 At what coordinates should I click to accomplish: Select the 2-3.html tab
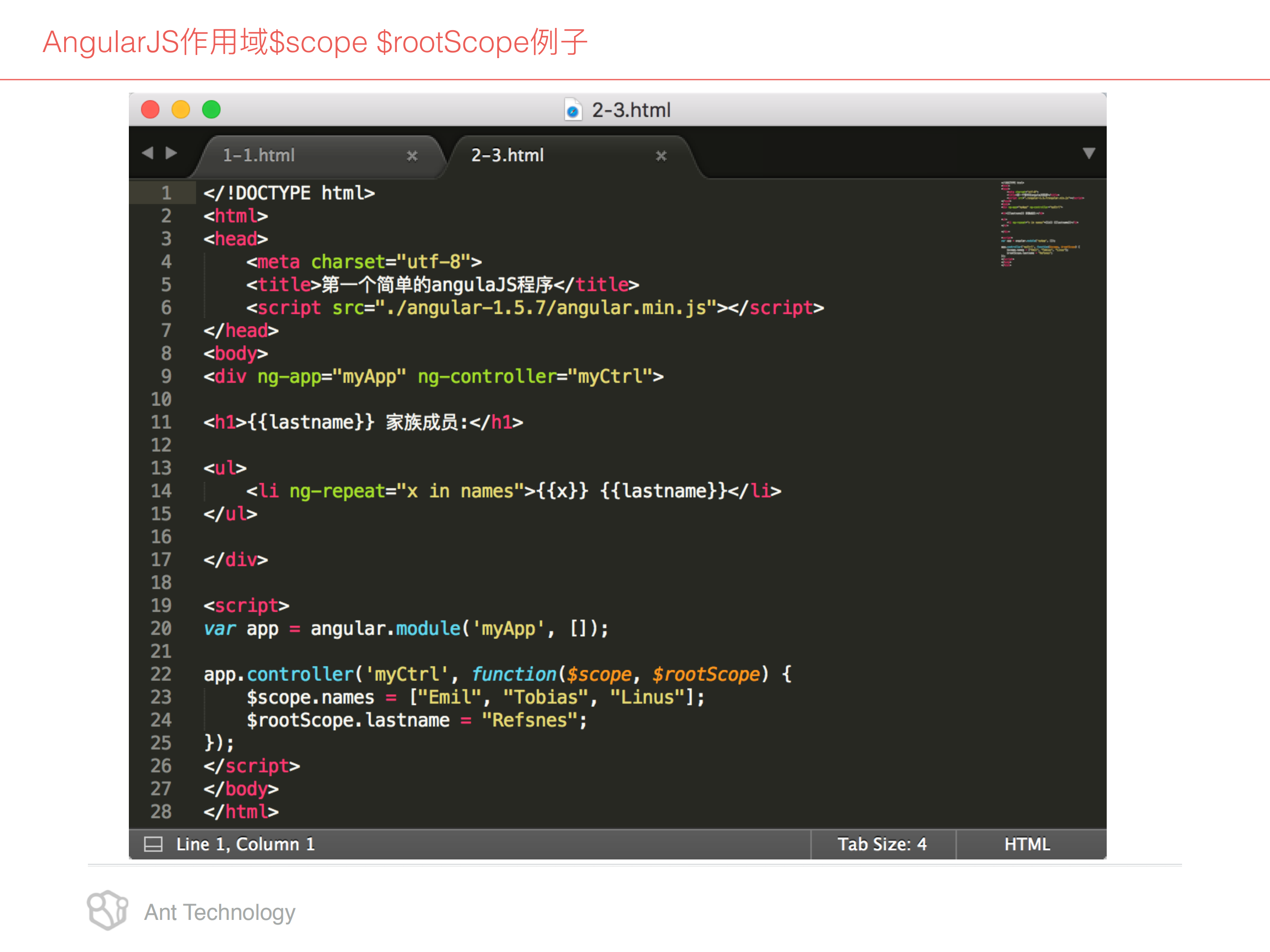tap(508, 155)
